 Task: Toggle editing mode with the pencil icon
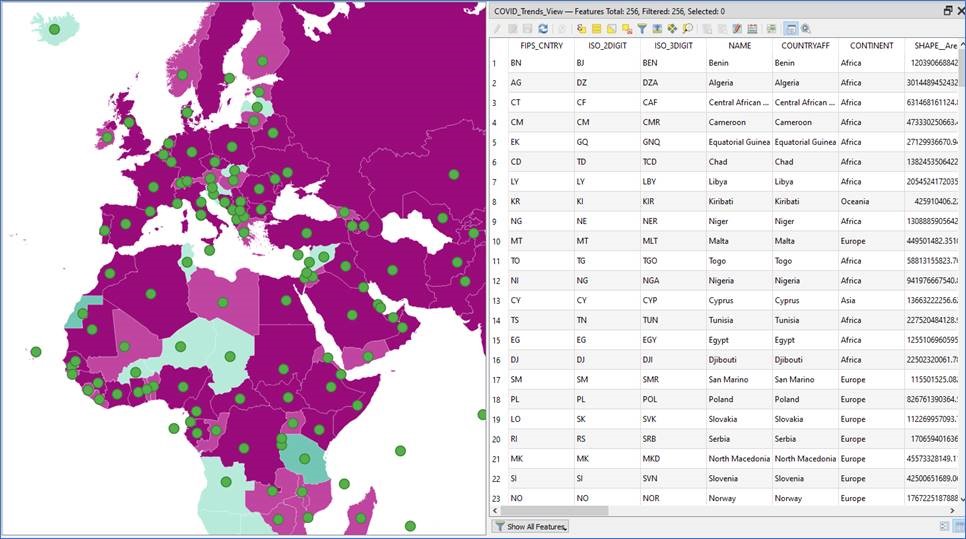497,28
